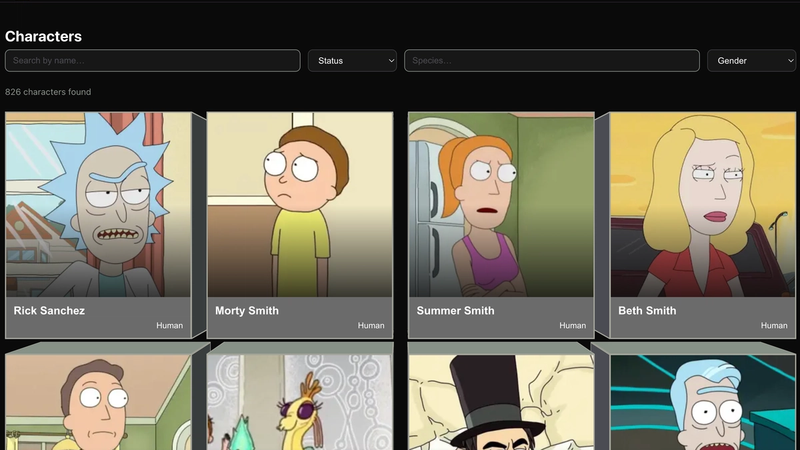Open the Morty Smith character image
The width and height of the screenshot is (800, 450).
pos(299,205)
